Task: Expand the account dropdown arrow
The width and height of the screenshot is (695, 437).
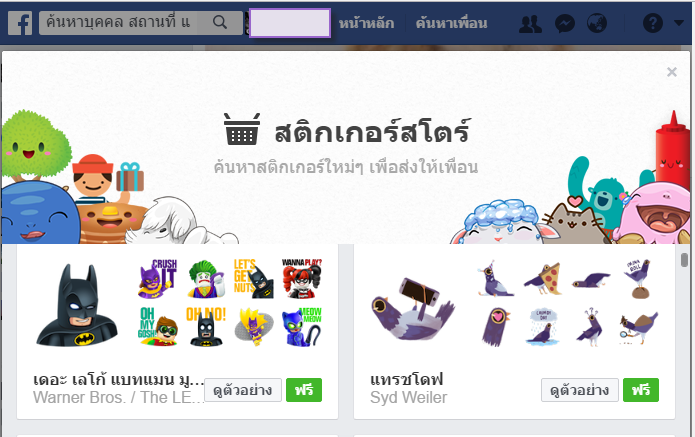Action: coord(679,23)
